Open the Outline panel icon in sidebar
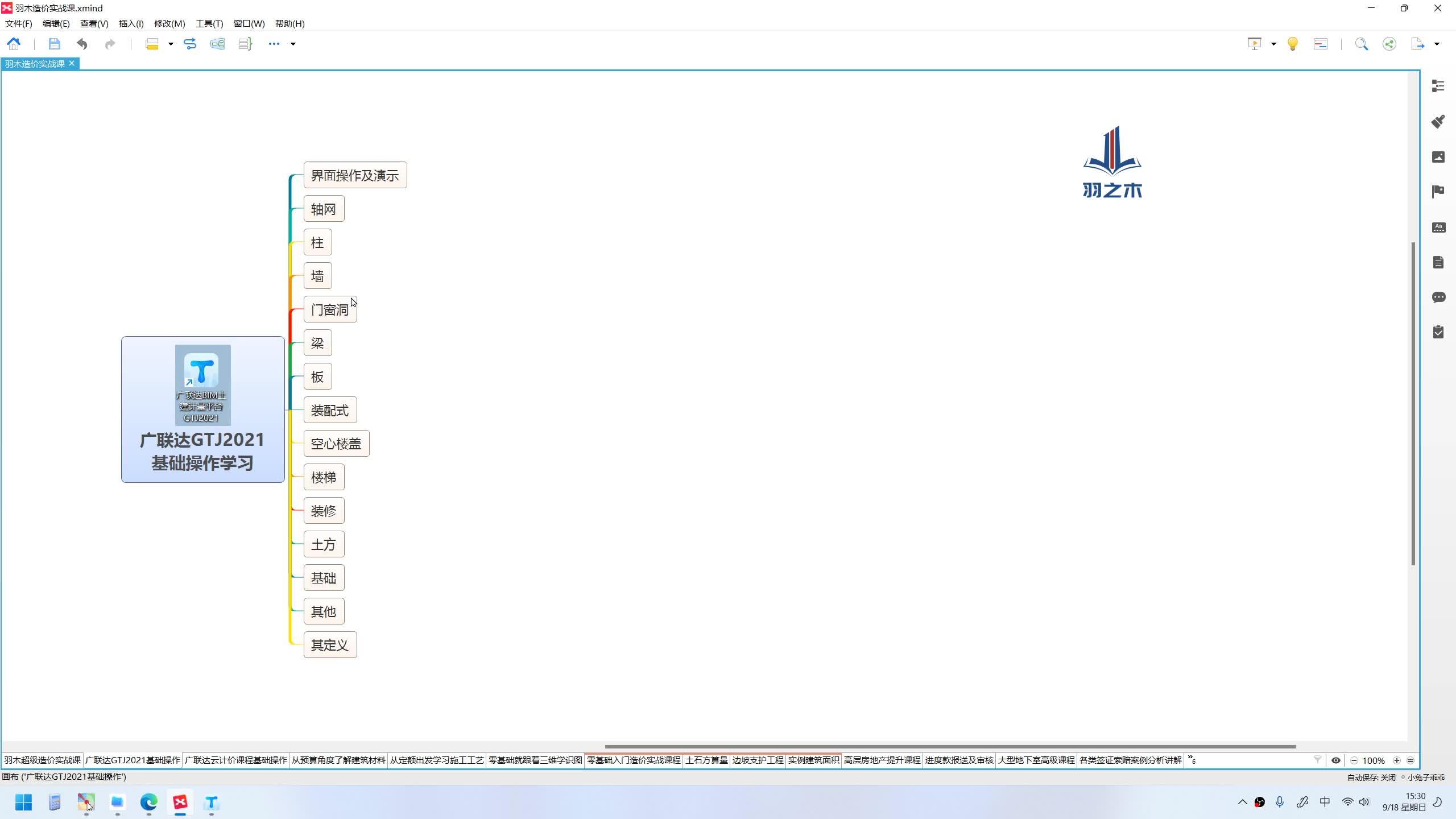 point(1438,86)
